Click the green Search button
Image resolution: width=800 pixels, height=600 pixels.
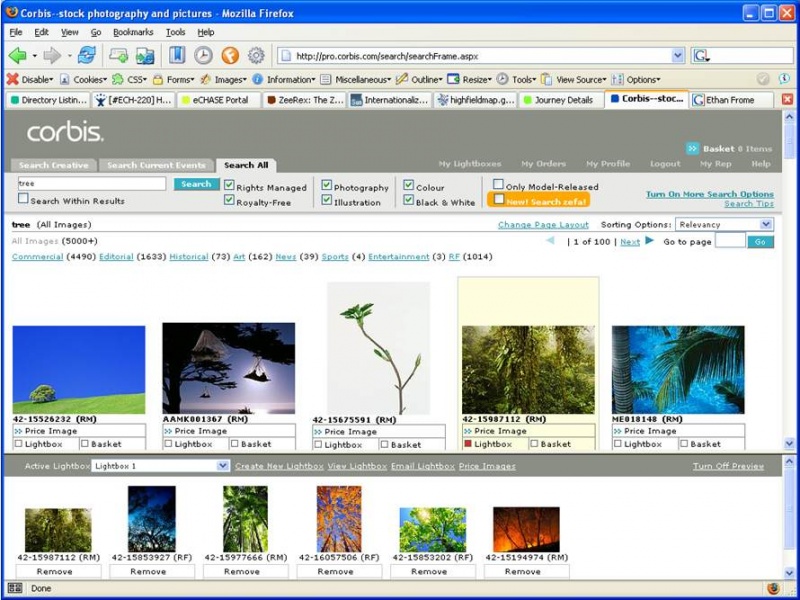(196, 184)
